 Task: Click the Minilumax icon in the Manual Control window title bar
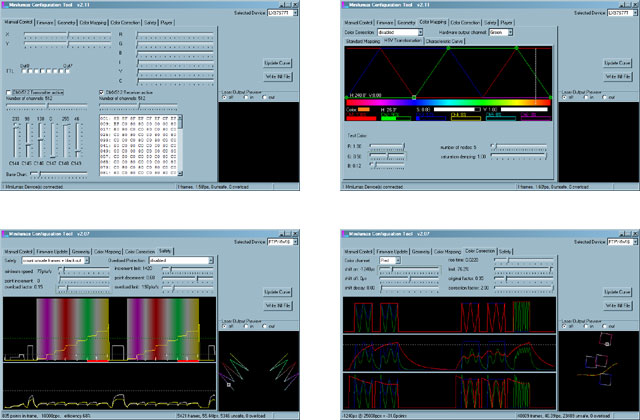pyautogui.click(x=6, y=6)
